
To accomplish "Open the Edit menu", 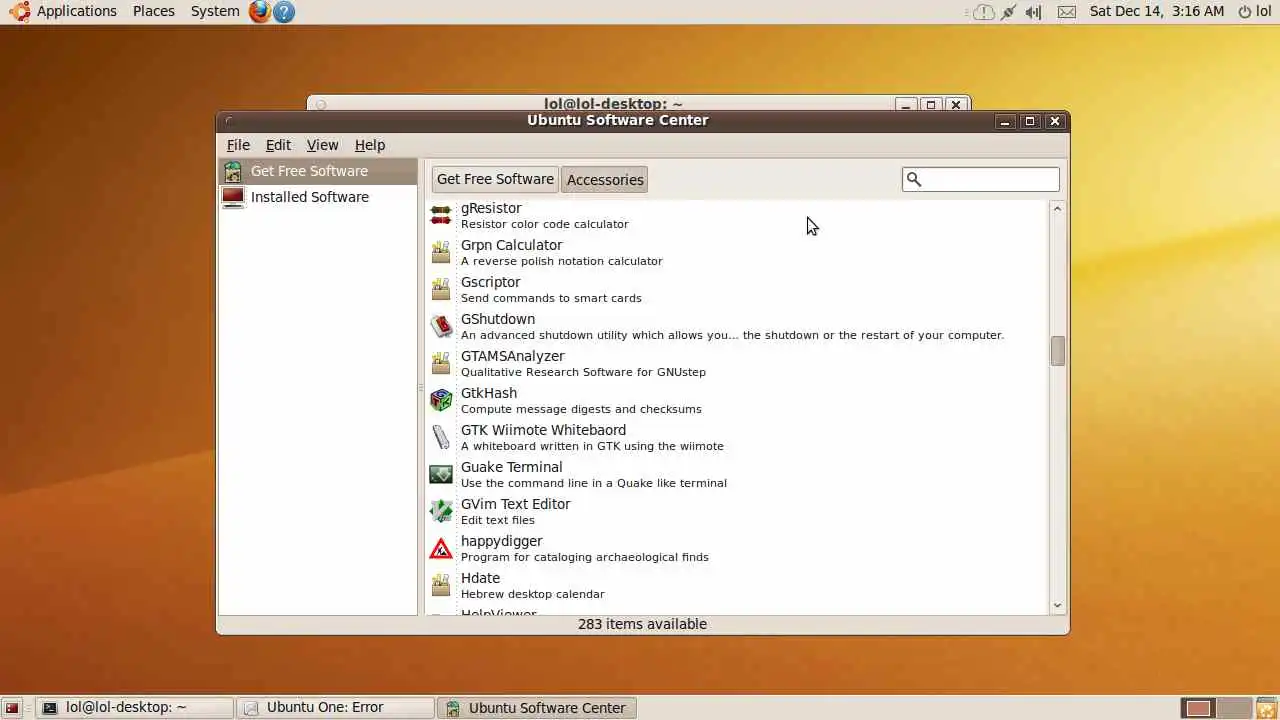I will pyautogui.click(x=278, y=145).
